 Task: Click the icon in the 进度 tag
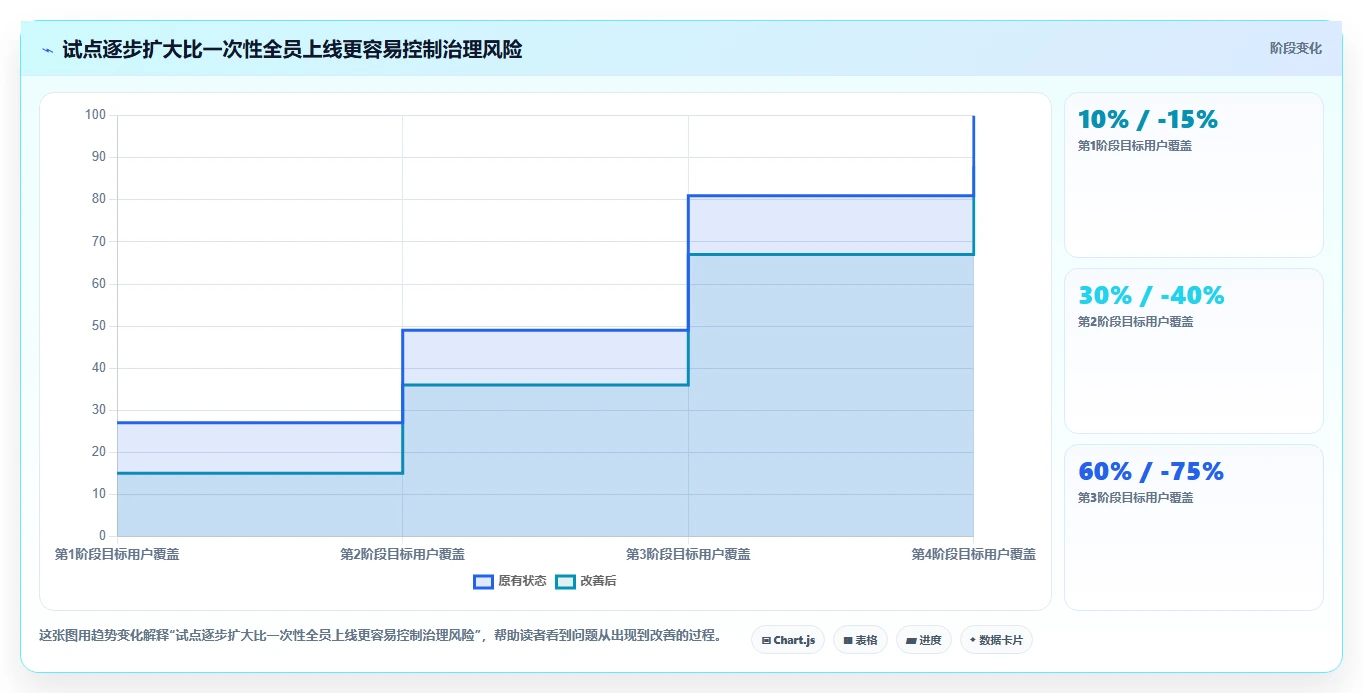coord(911,640)
